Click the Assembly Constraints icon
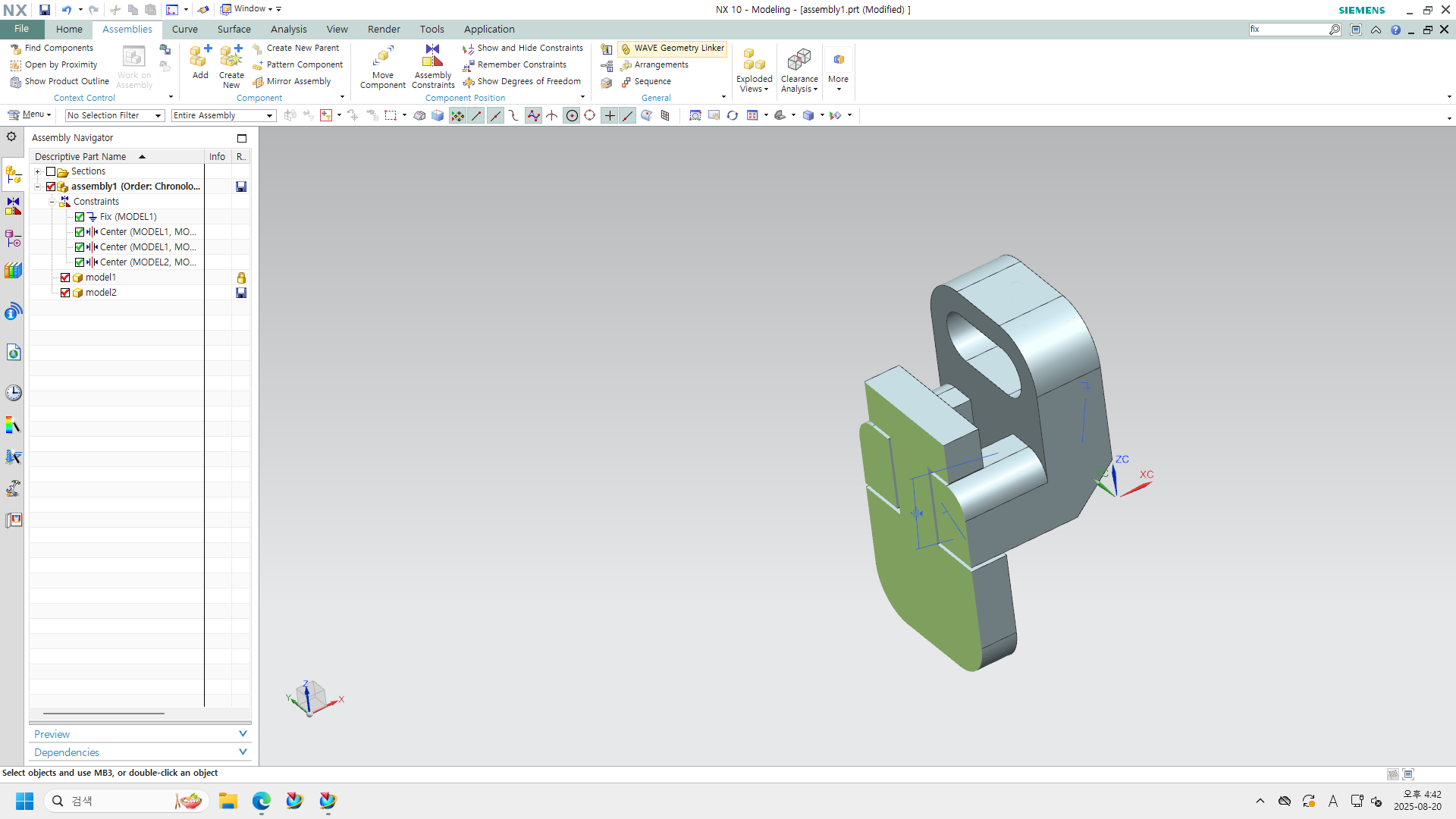Screen dimensions: 1456x819 coord(432,57)
